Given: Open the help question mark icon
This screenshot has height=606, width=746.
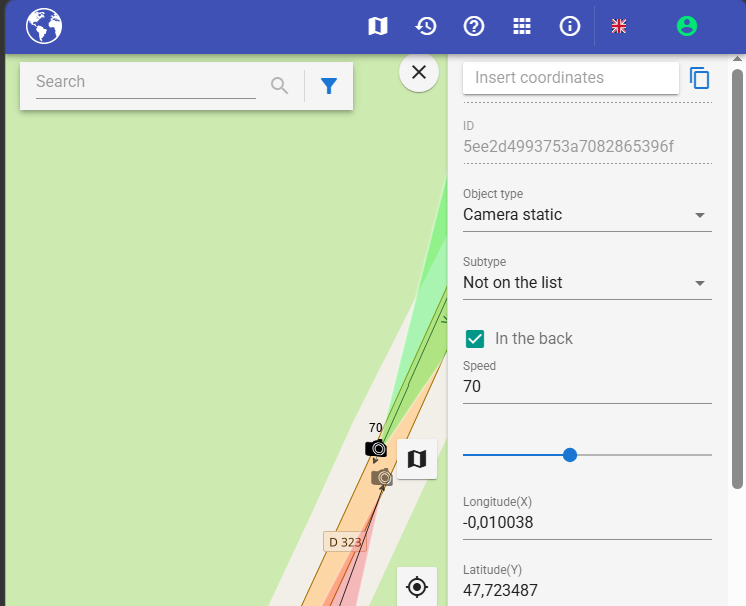Looking at the screenshot, I should (x=474, y=26).
